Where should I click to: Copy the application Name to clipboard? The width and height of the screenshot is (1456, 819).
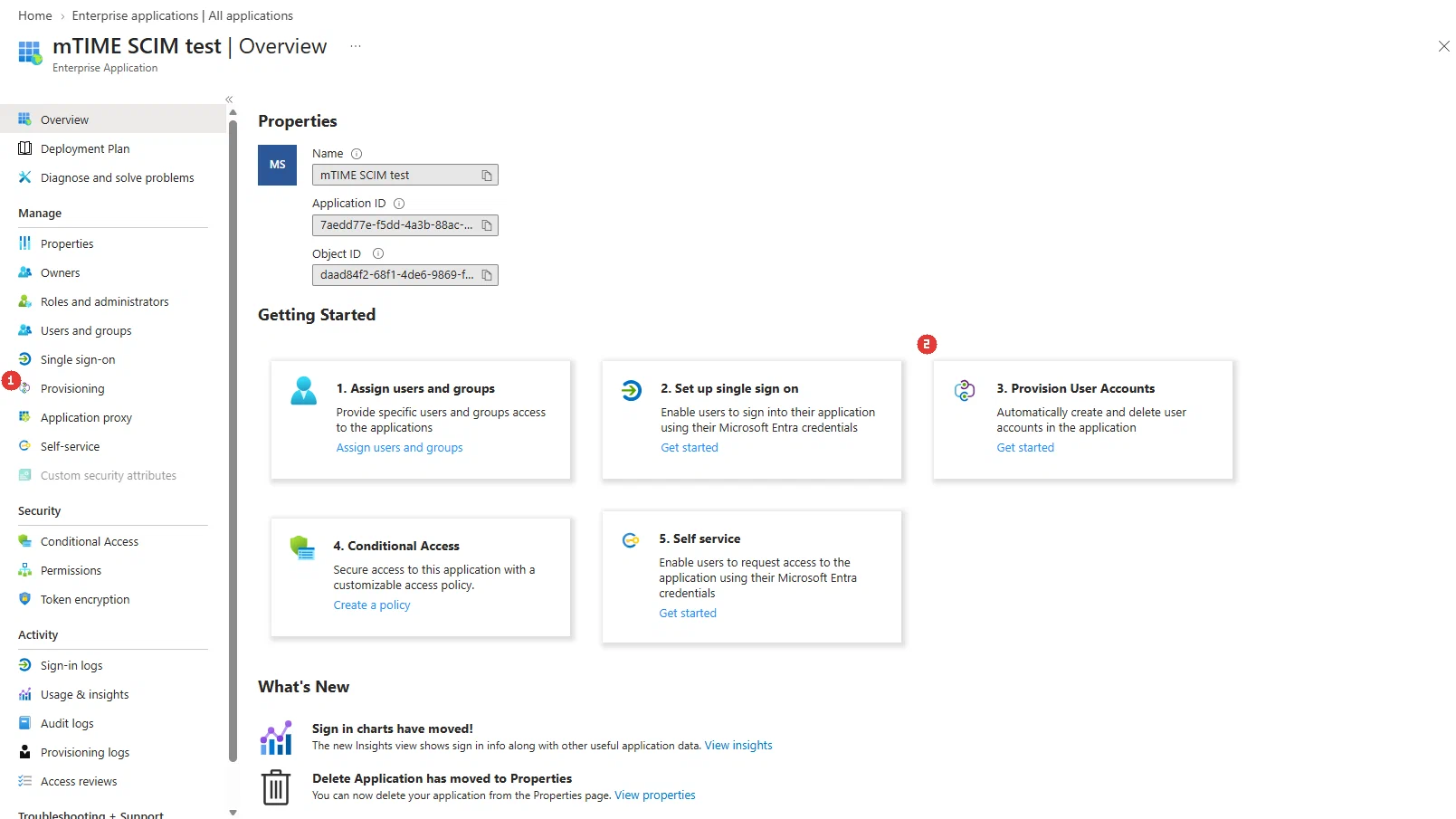[487, 176]
